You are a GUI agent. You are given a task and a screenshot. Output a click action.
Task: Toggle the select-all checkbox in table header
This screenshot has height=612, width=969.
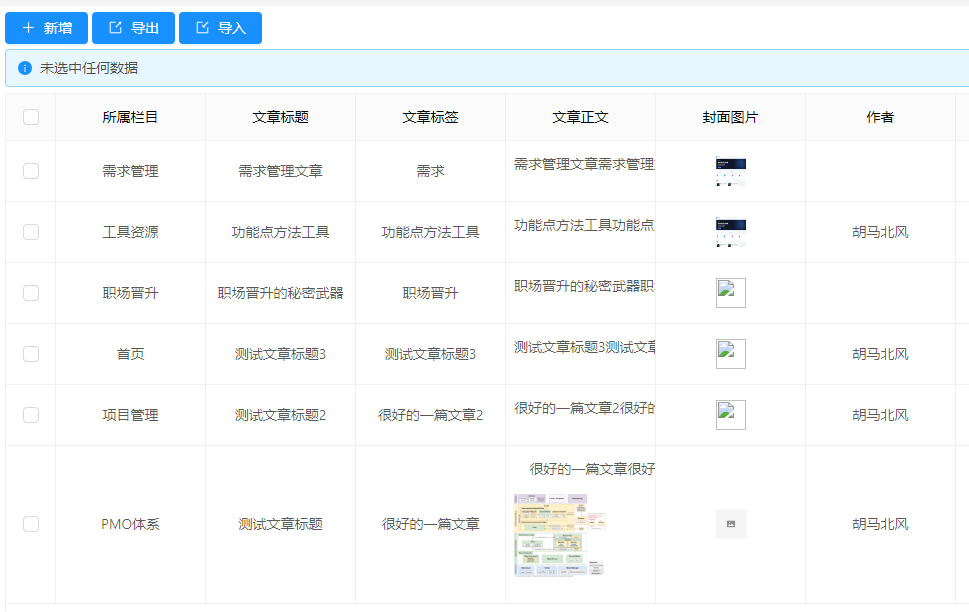click(31, 117)
